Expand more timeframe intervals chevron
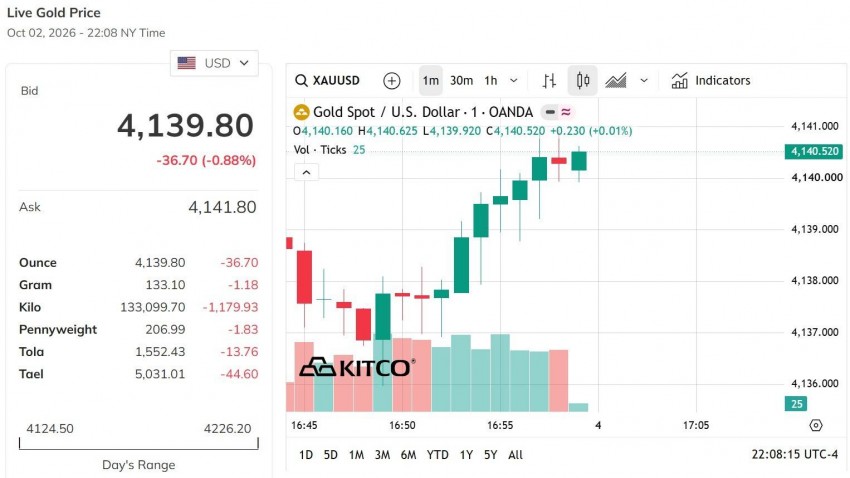Screen dimensions: 850x478 [x=514, y=81]
